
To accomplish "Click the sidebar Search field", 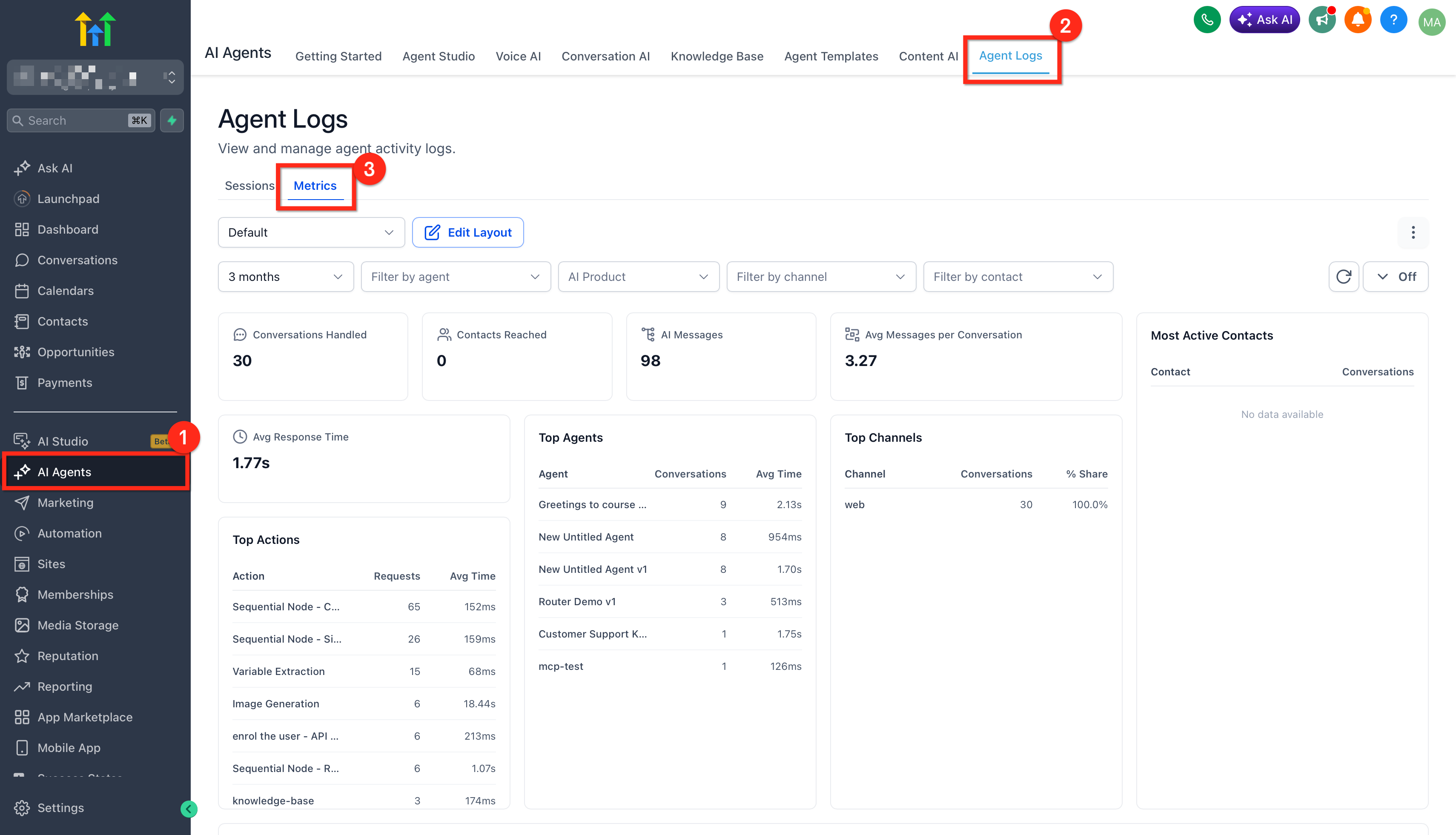I will click(x=75, y=120).
